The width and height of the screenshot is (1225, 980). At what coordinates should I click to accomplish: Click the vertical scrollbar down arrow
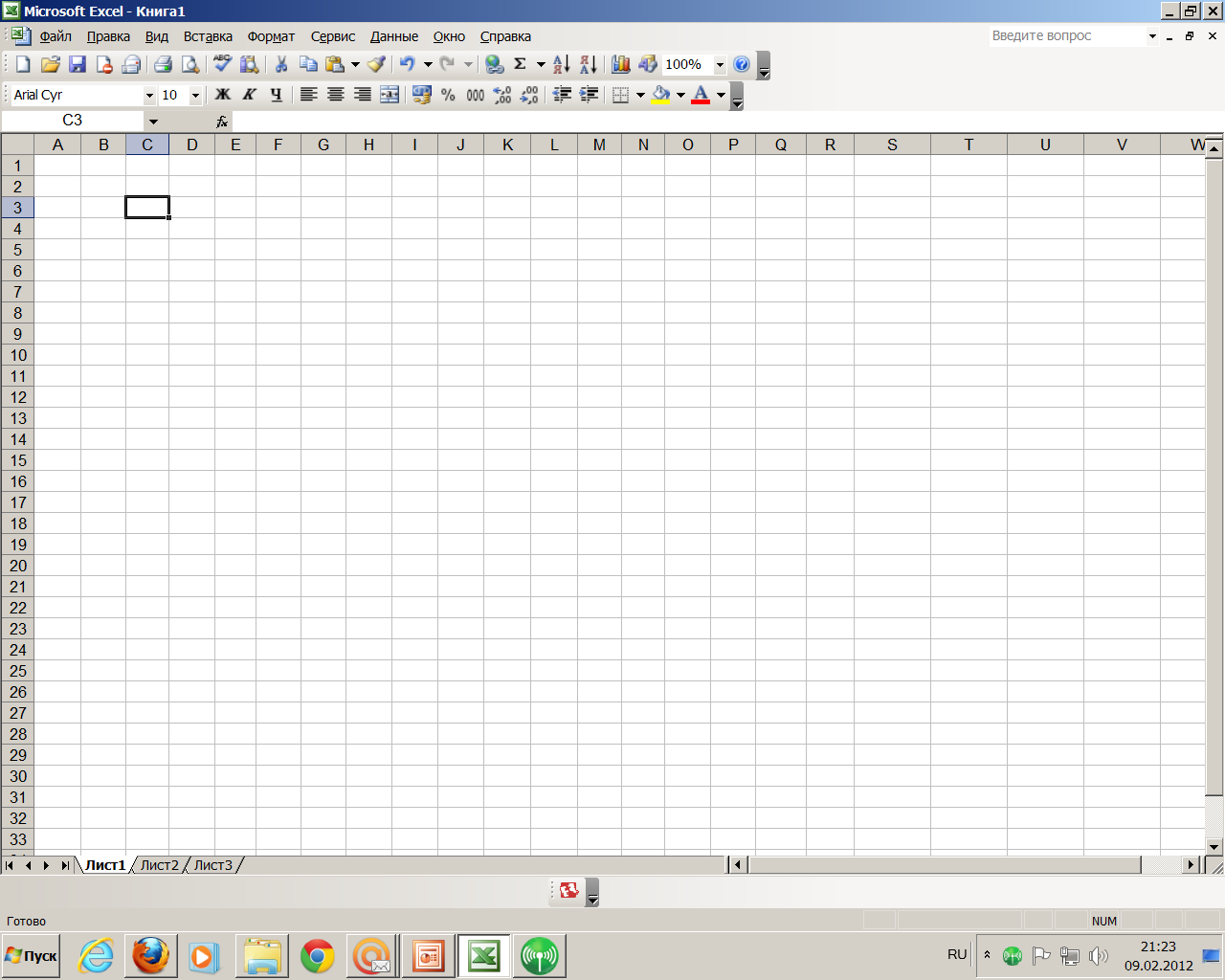click(1214, 846)
